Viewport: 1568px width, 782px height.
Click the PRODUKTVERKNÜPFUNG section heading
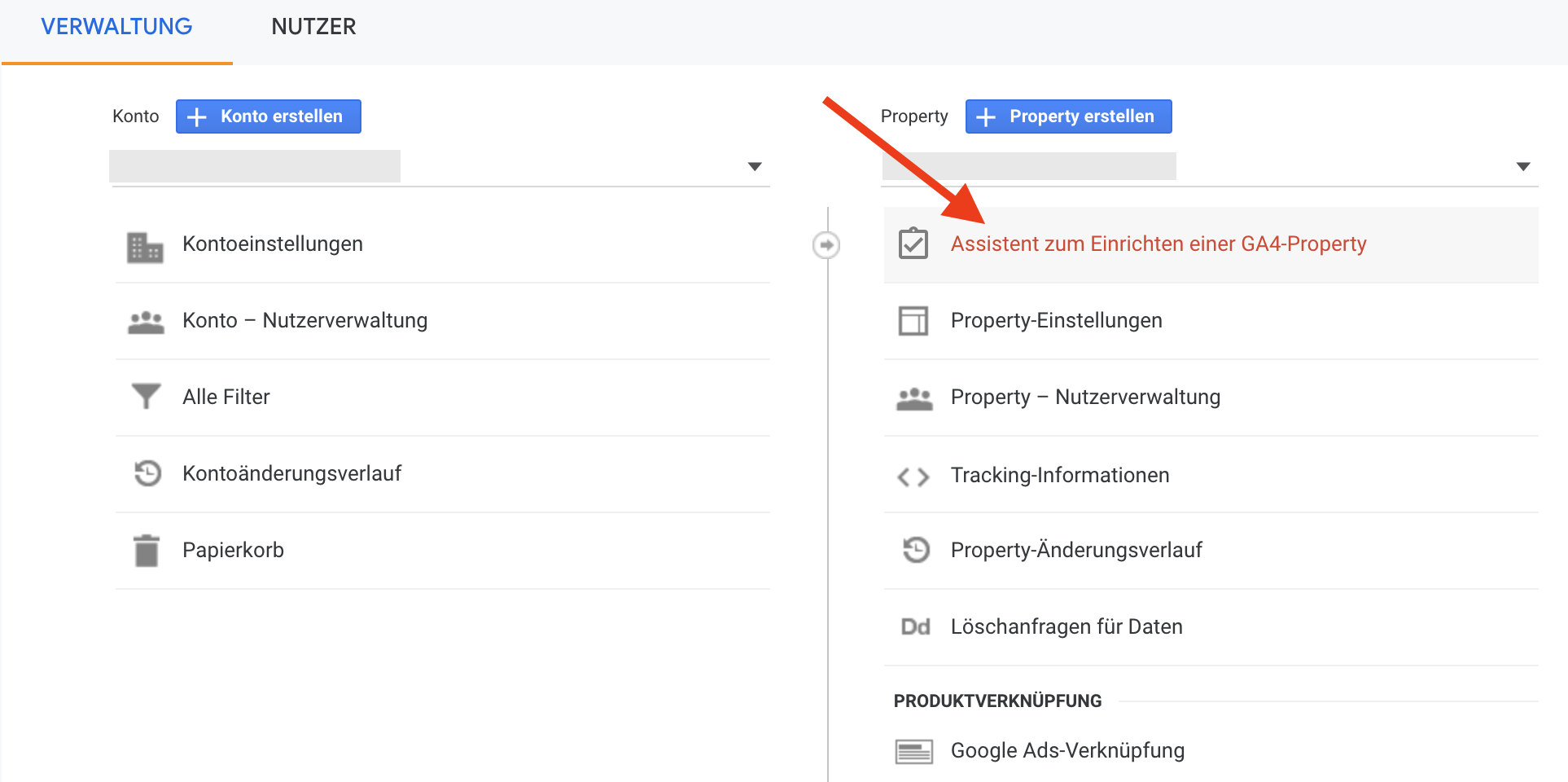point(997,701)
